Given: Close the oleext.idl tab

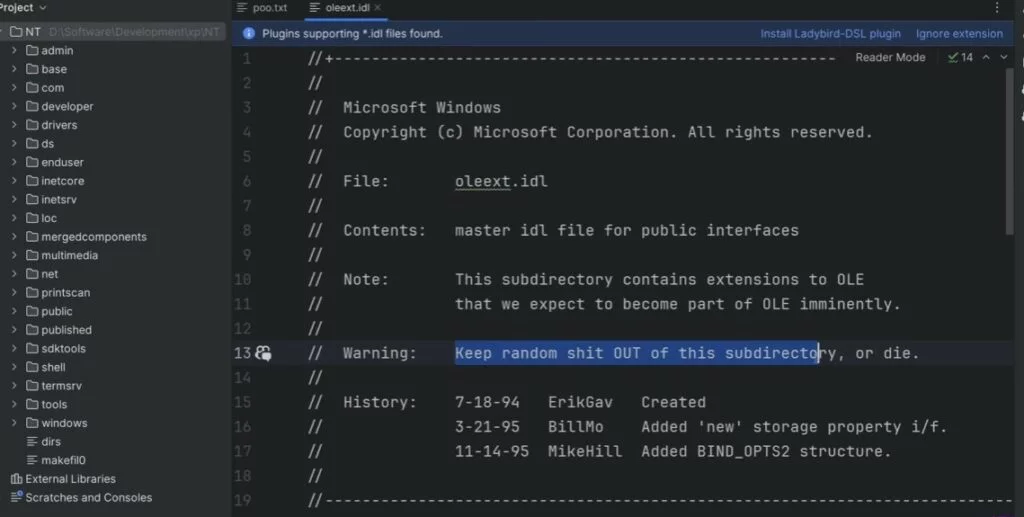Looking at the screenshot, I should point(378,8).
